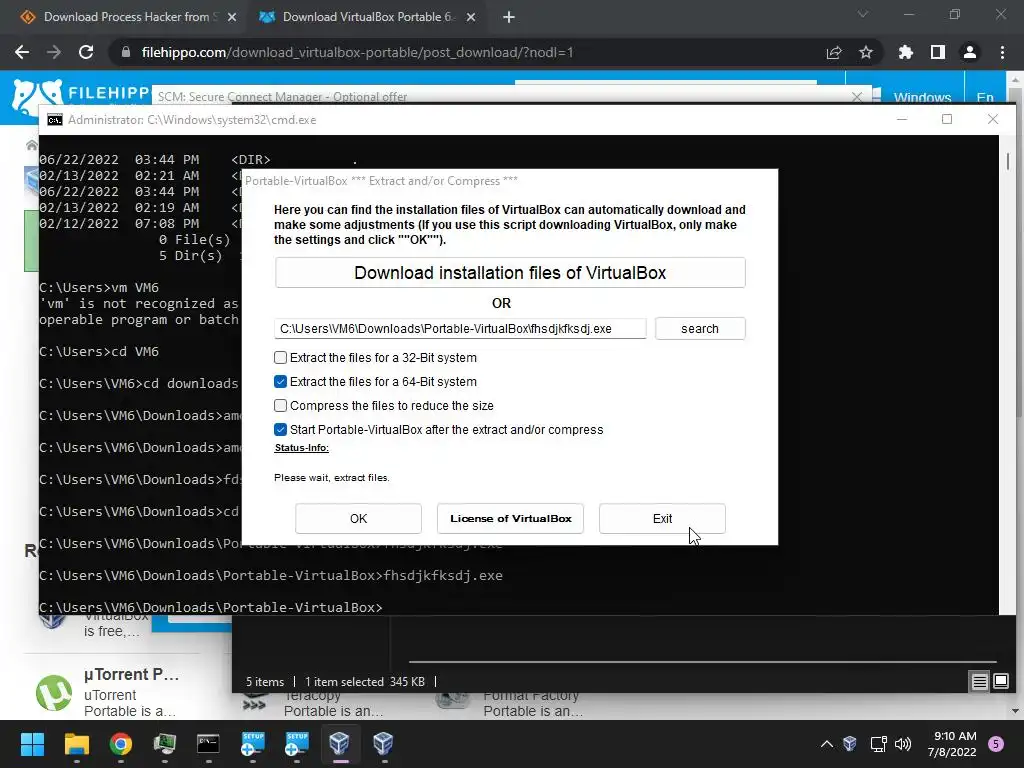
Task: Open second Setup installer on taskbar
Action: pos(296,744)
